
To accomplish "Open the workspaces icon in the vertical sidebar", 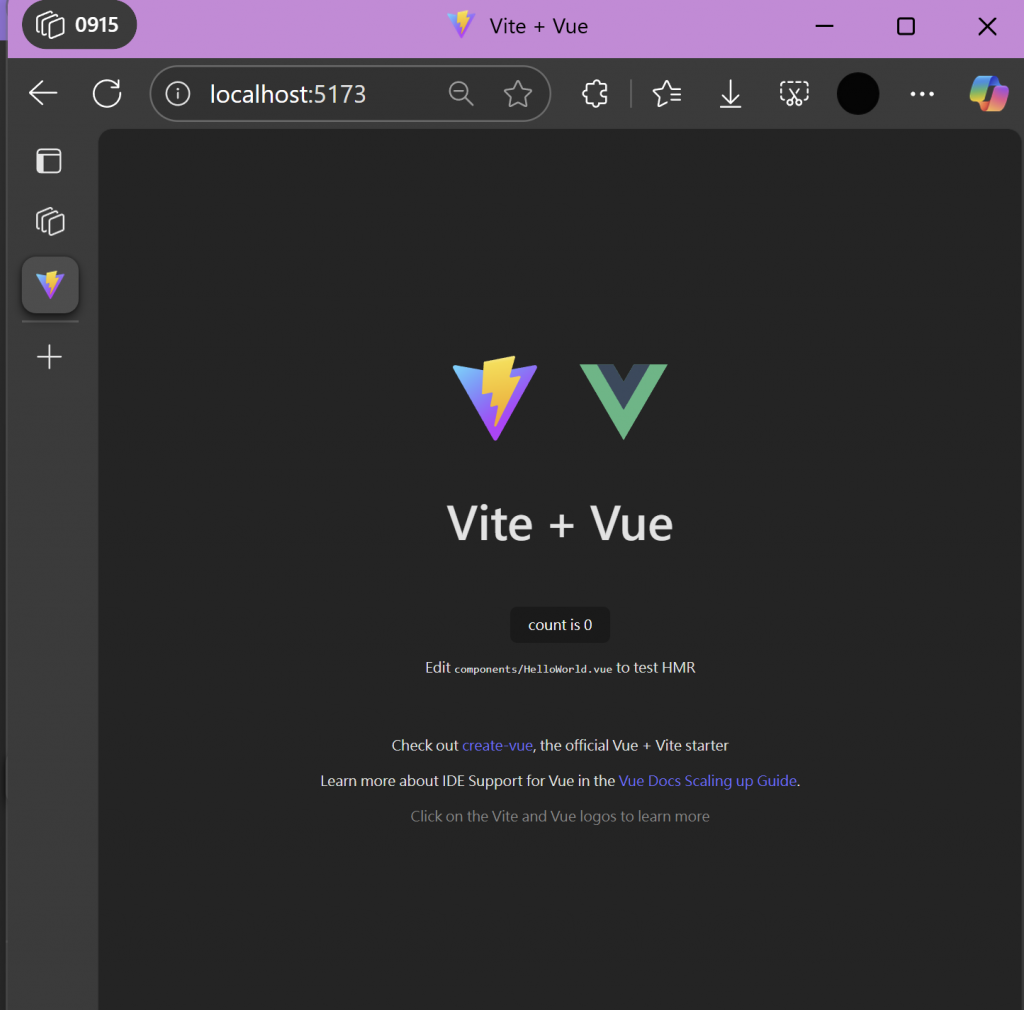I will pyautogui.click(x=50, y=221).
